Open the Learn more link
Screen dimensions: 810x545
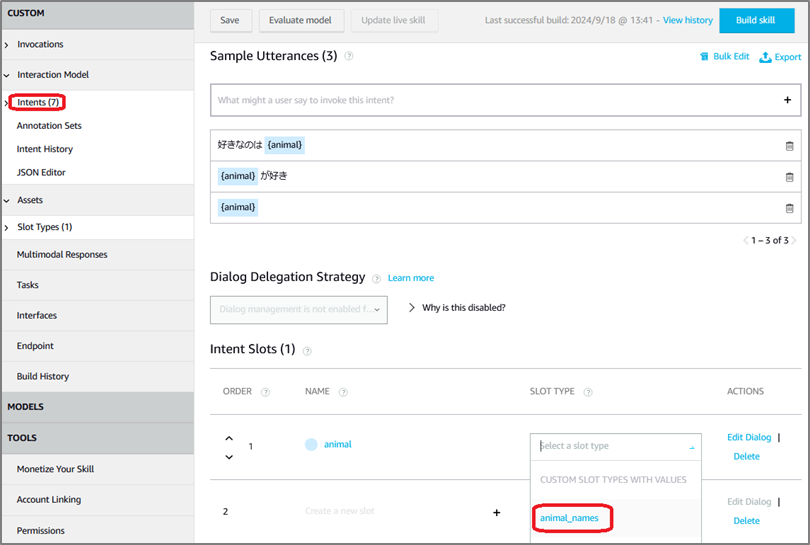[x=411, y=278]
